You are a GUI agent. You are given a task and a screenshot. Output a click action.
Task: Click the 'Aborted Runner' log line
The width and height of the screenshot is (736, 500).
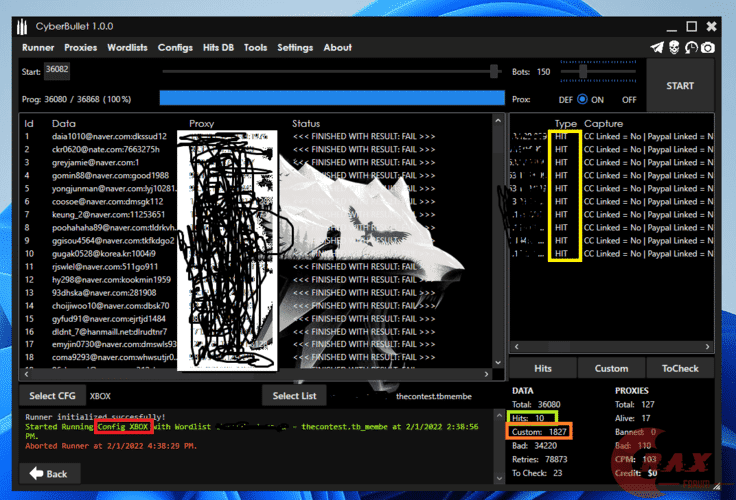tap(111, 446)
